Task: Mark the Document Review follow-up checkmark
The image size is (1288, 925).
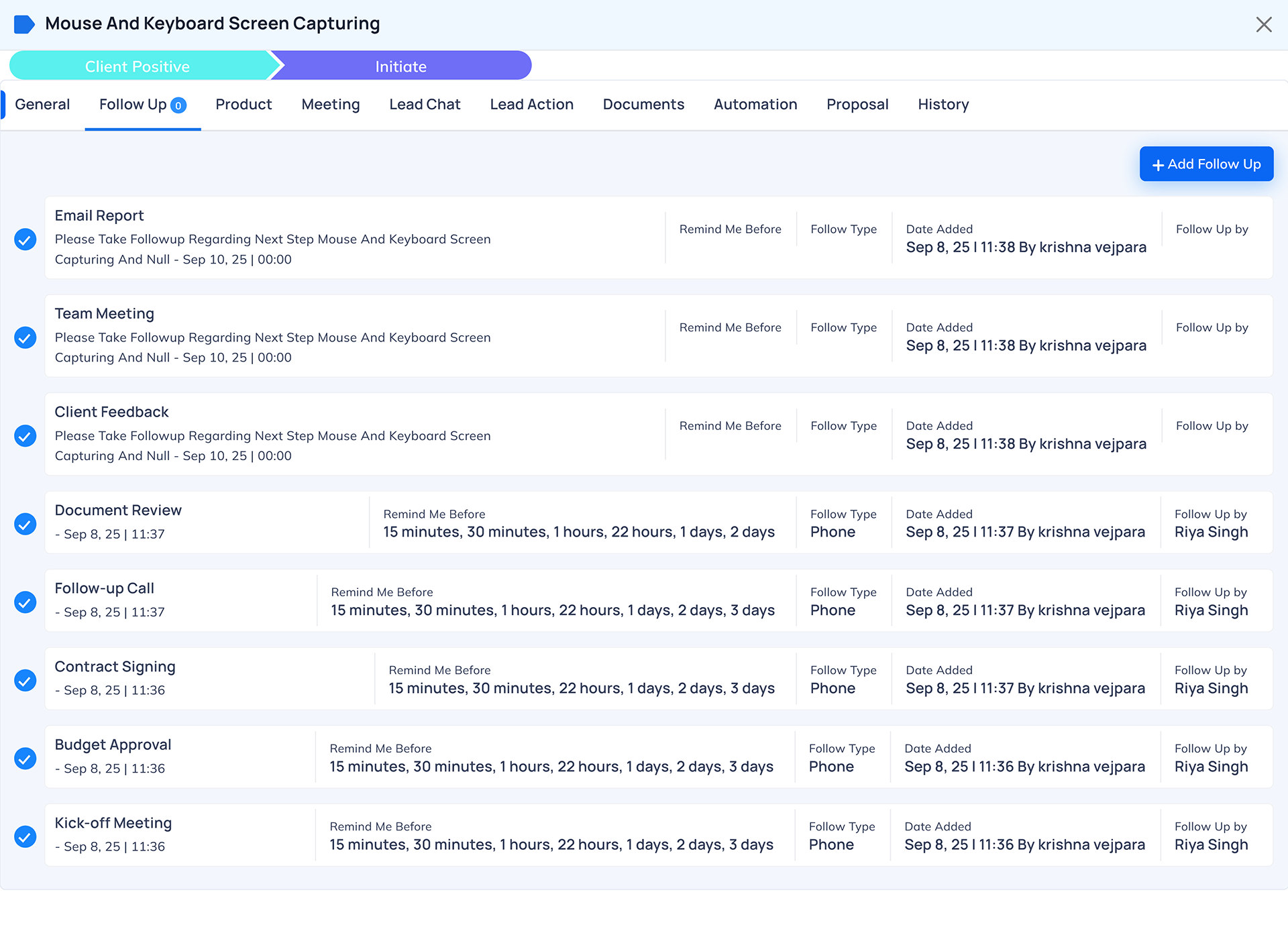Action: point(25,523)
